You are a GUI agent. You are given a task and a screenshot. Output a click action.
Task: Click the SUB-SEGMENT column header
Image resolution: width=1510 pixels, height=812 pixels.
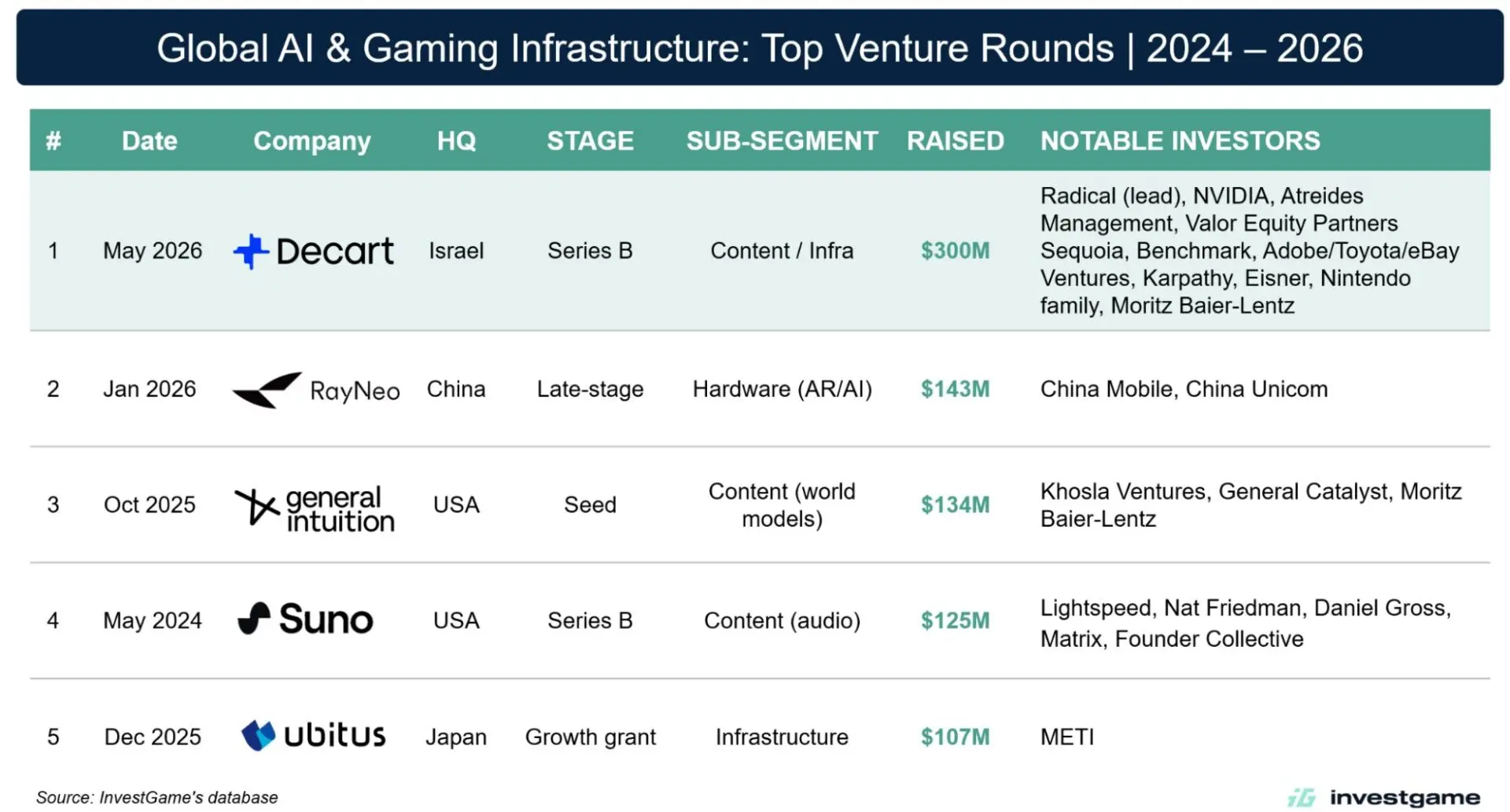point(782,141)
